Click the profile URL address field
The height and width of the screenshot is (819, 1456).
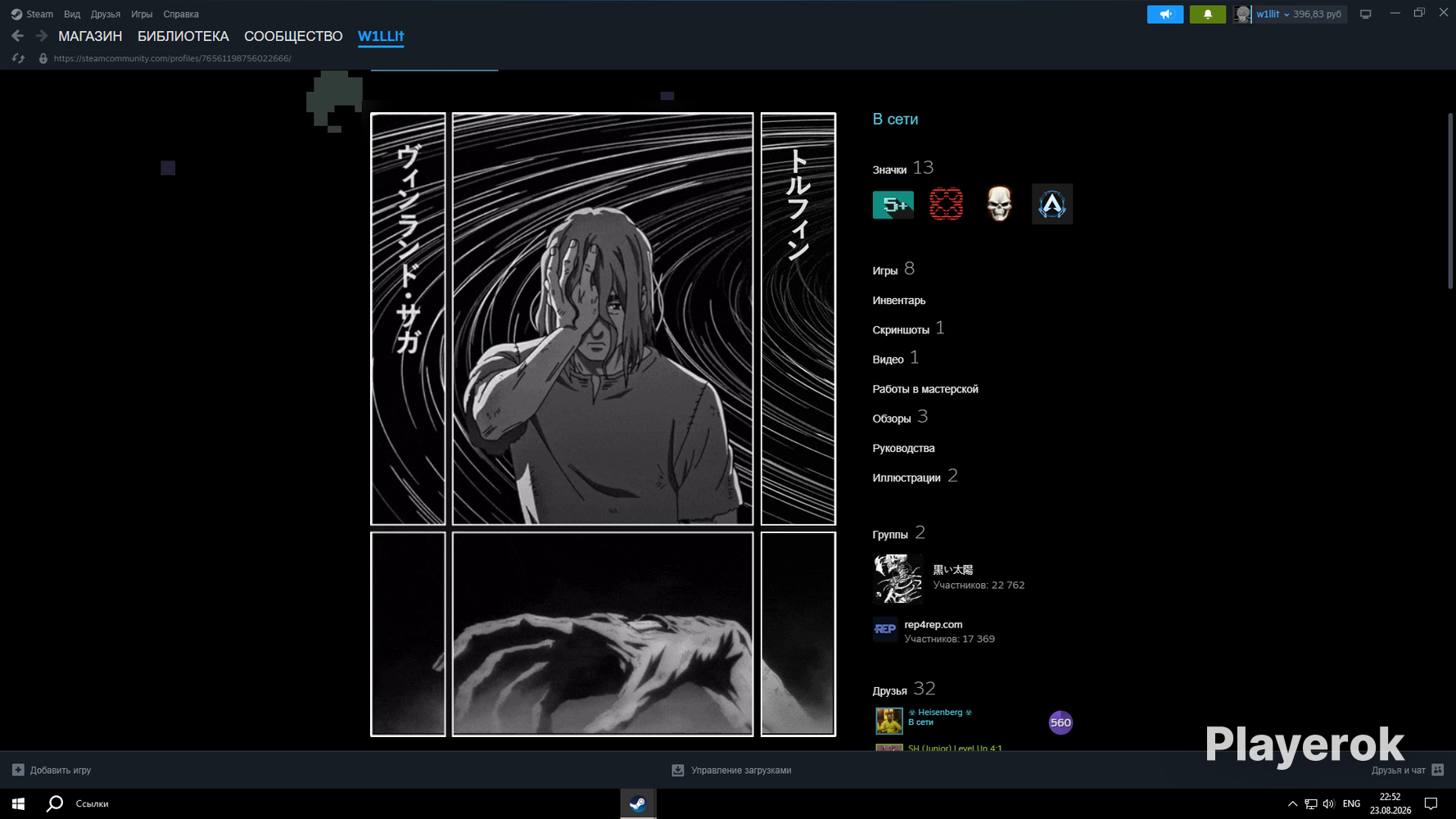[x=172, y=58]
